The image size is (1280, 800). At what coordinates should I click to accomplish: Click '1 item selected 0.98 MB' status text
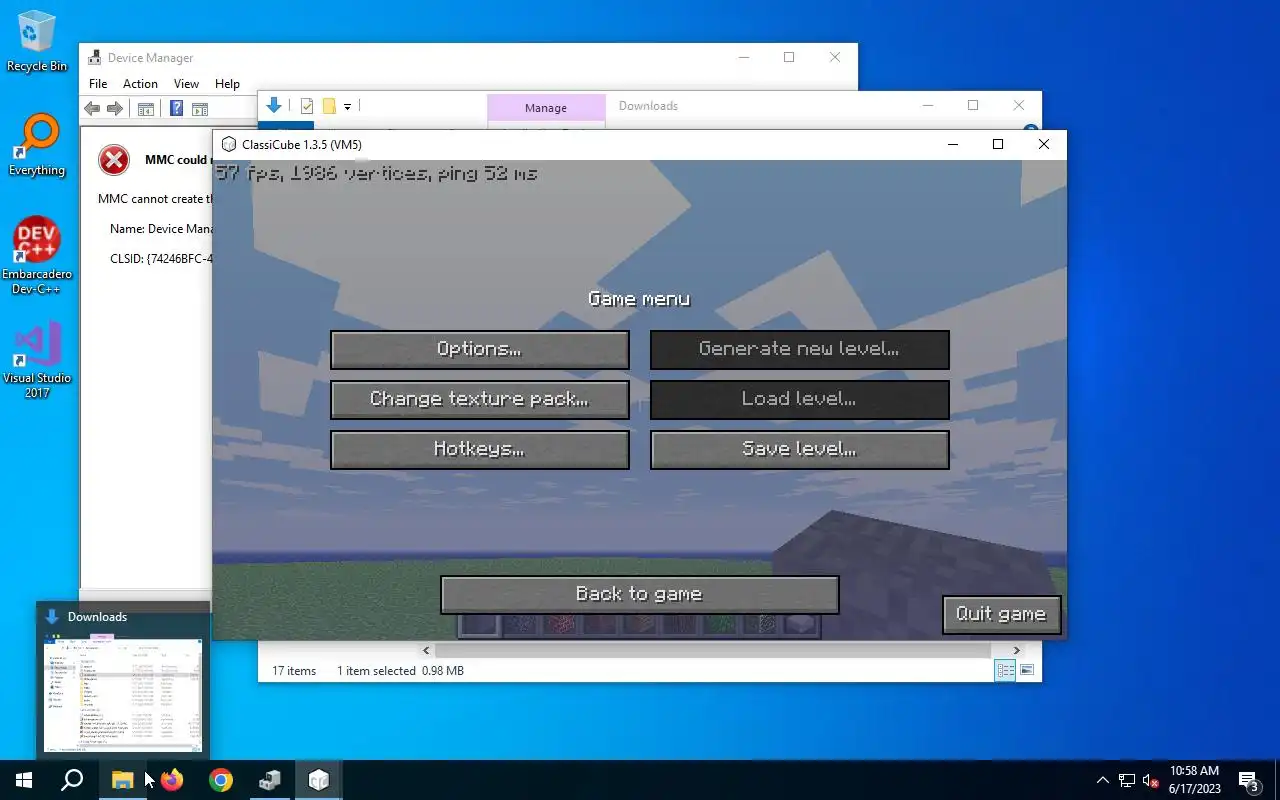(400, 671)
